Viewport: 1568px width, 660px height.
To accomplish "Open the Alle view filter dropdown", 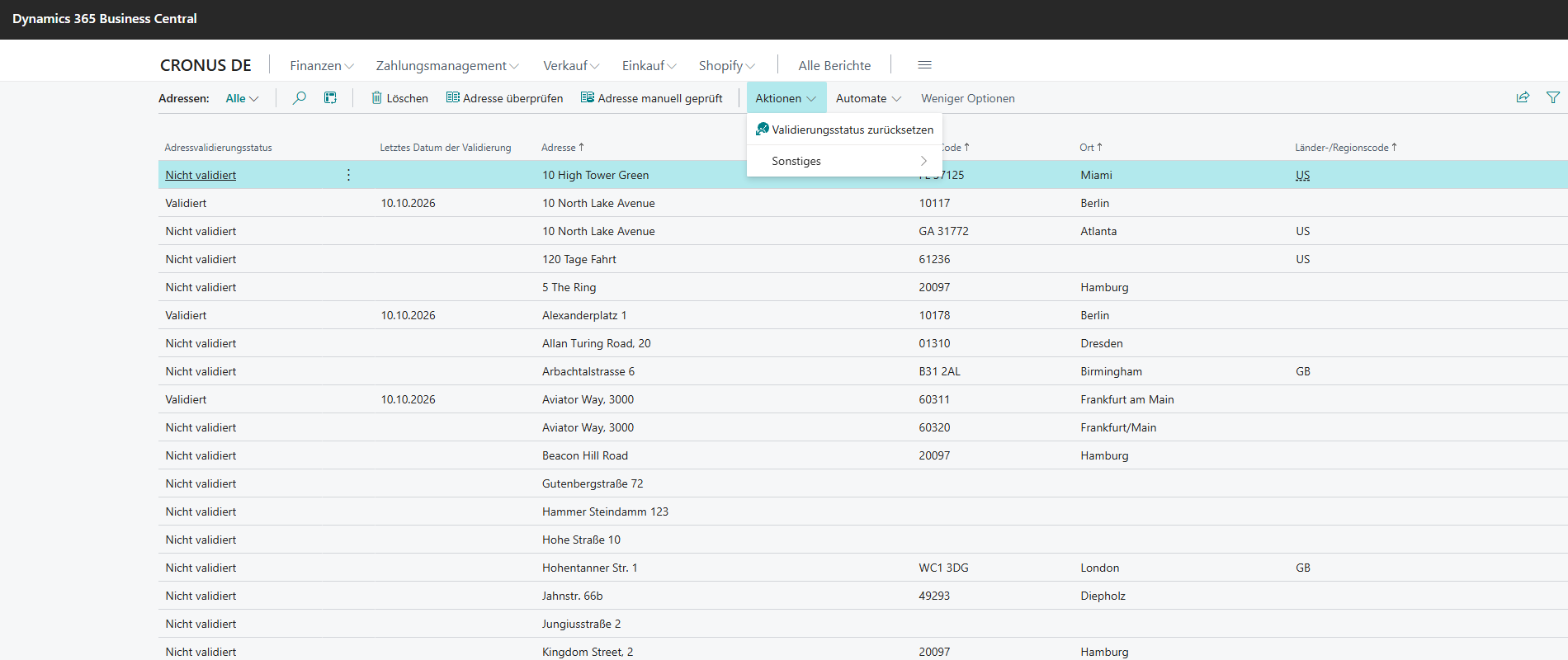I will pos(242,98).
